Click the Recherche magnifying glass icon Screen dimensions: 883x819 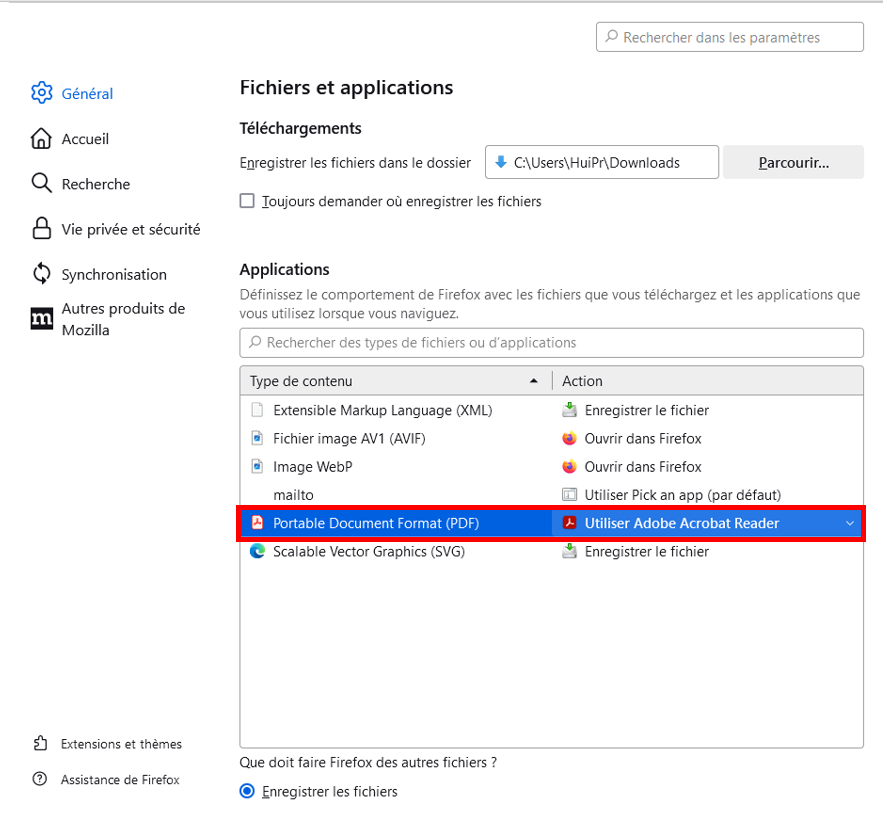click(x=41, y=184)
